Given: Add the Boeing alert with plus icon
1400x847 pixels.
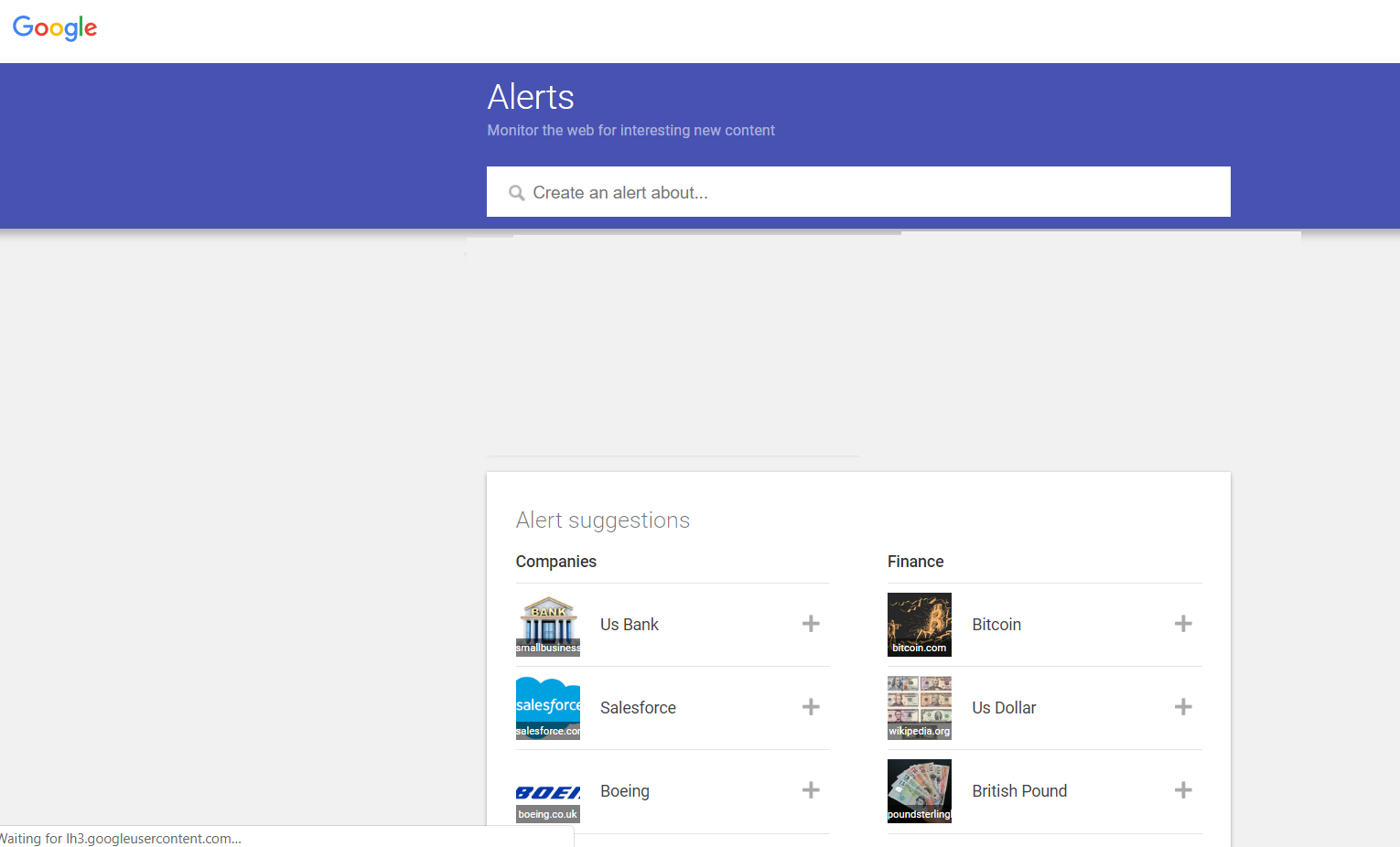Looking at the screenshot, I should 811,790.
